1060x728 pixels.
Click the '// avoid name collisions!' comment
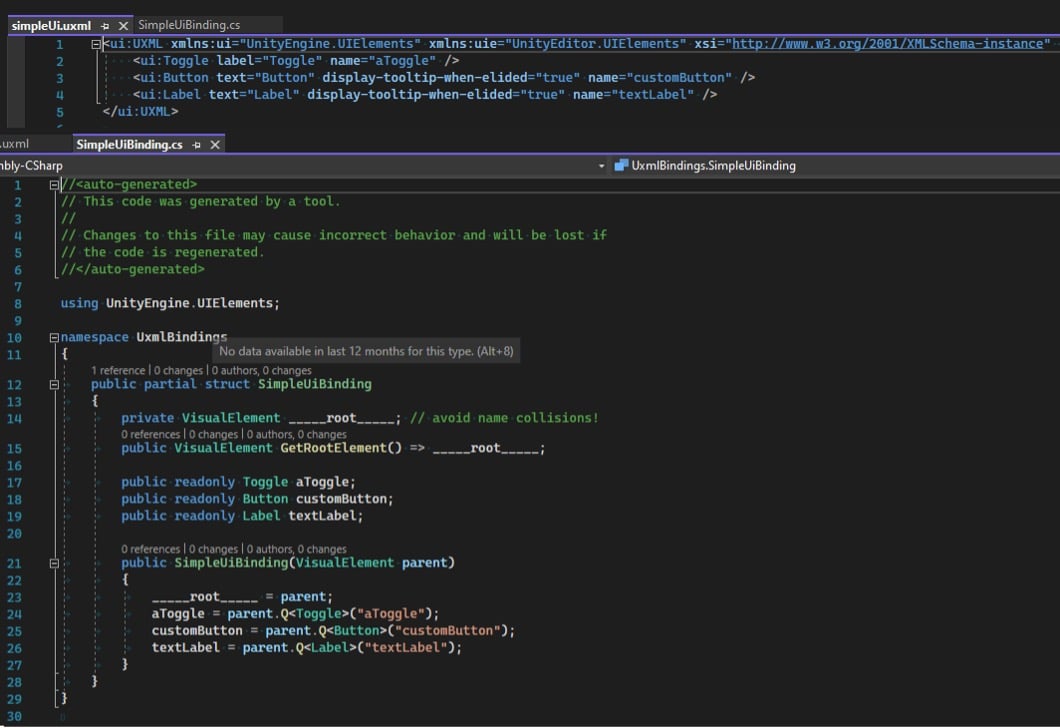[504, 418]
